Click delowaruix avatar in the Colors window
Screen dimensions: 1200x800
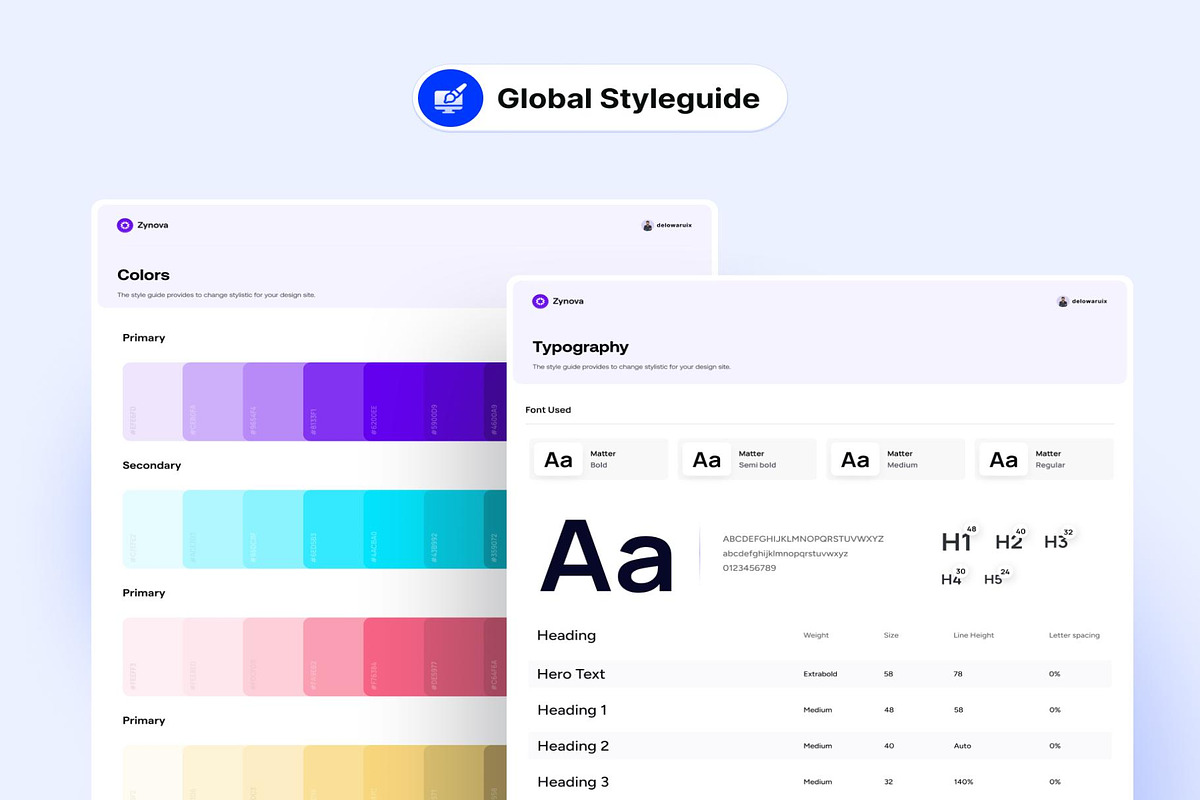(x=647, y=225)
